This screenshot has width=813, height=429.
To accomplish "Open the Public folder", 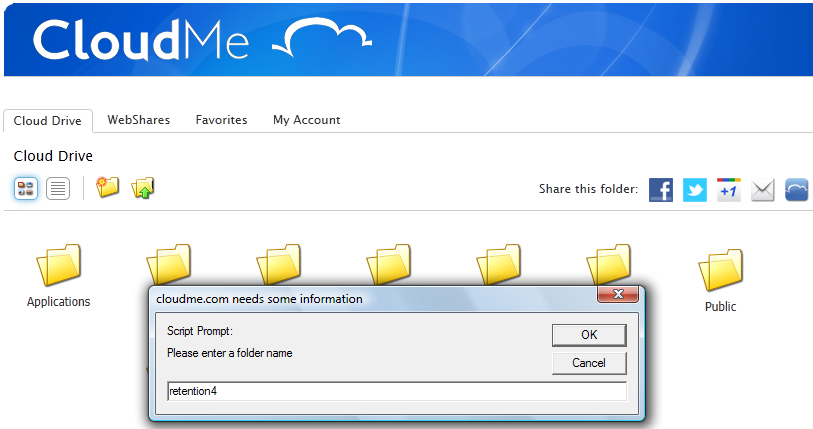I will click(720, 270).
